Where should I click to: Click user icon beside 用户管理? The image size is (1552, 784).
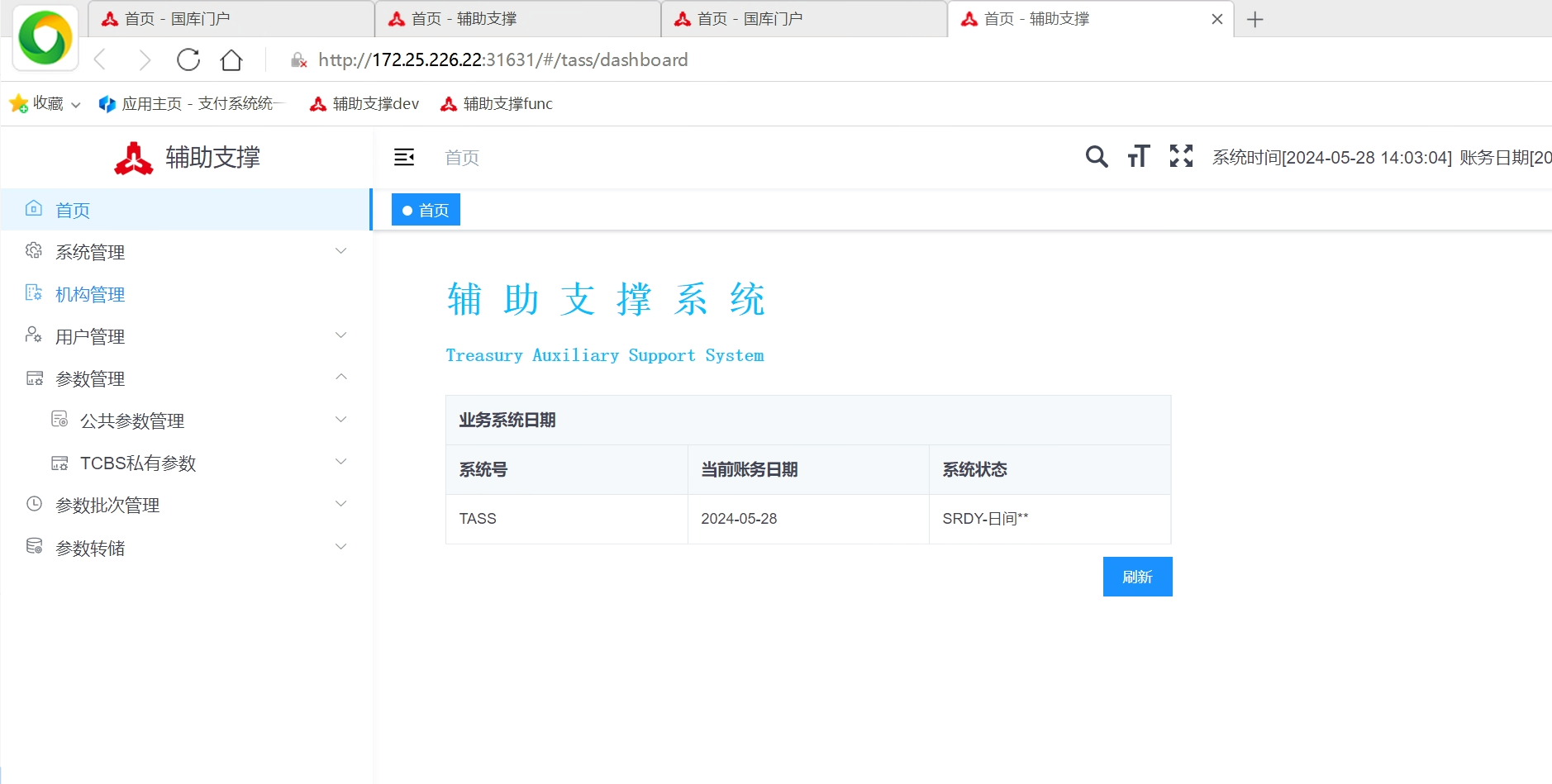pos(34,335)
